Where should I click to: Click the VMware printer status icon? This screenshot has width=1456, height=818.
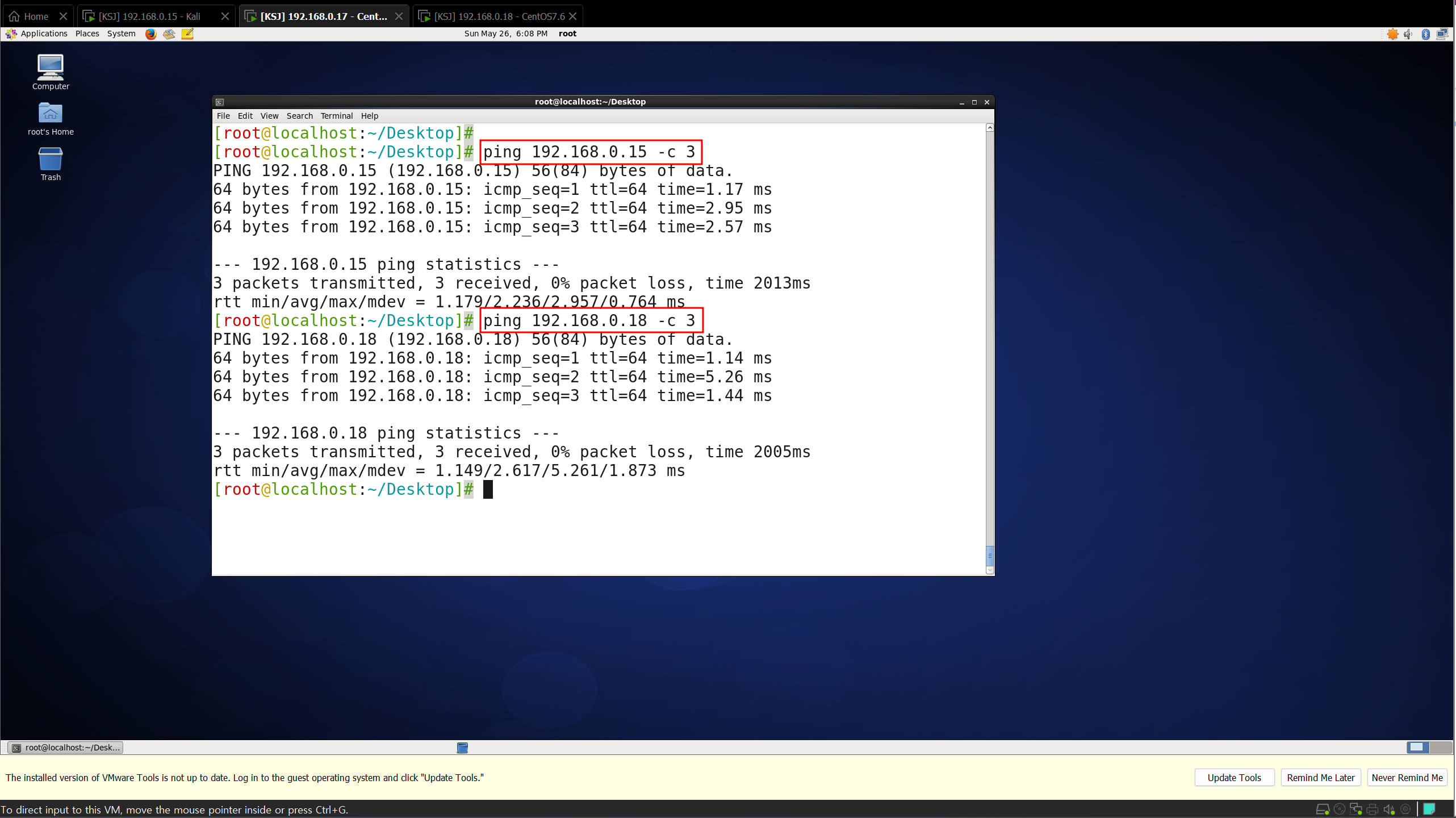[x=1373, y=809]
